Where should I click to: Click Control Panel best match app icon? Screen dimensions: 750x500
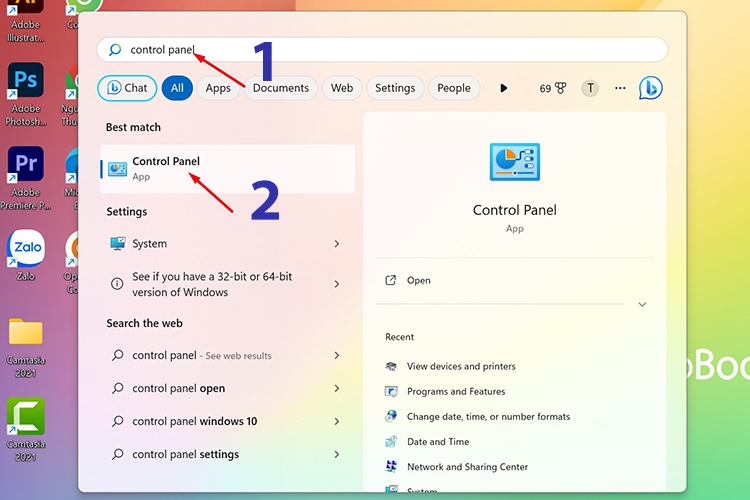(117, 169)
